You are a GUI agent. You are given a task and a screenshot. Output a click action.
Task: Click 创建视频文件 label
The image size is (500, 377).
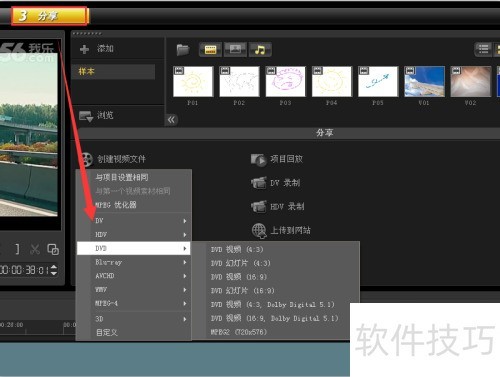click(x=121, y=159)
